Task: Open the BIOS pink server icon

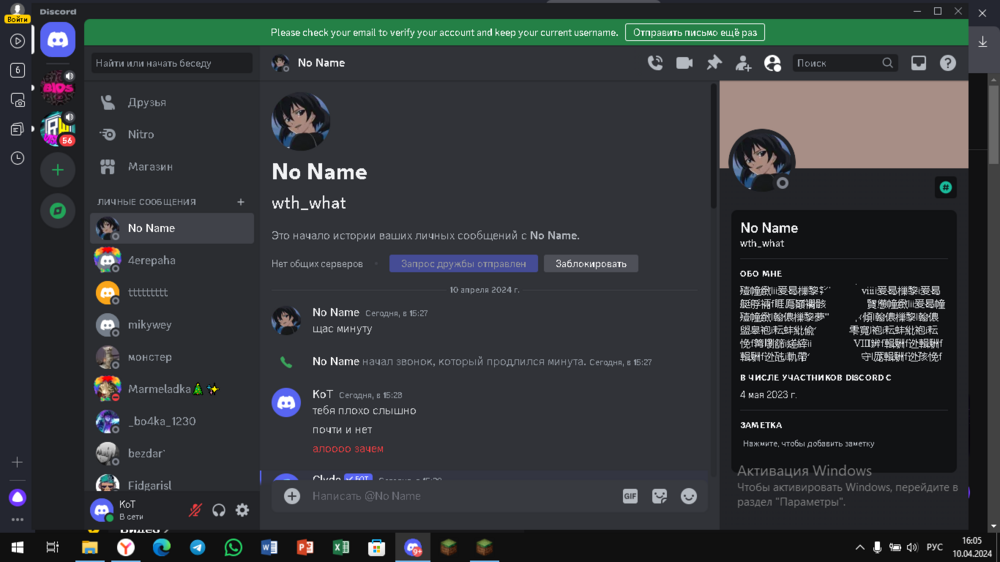Action: point(57,87)
